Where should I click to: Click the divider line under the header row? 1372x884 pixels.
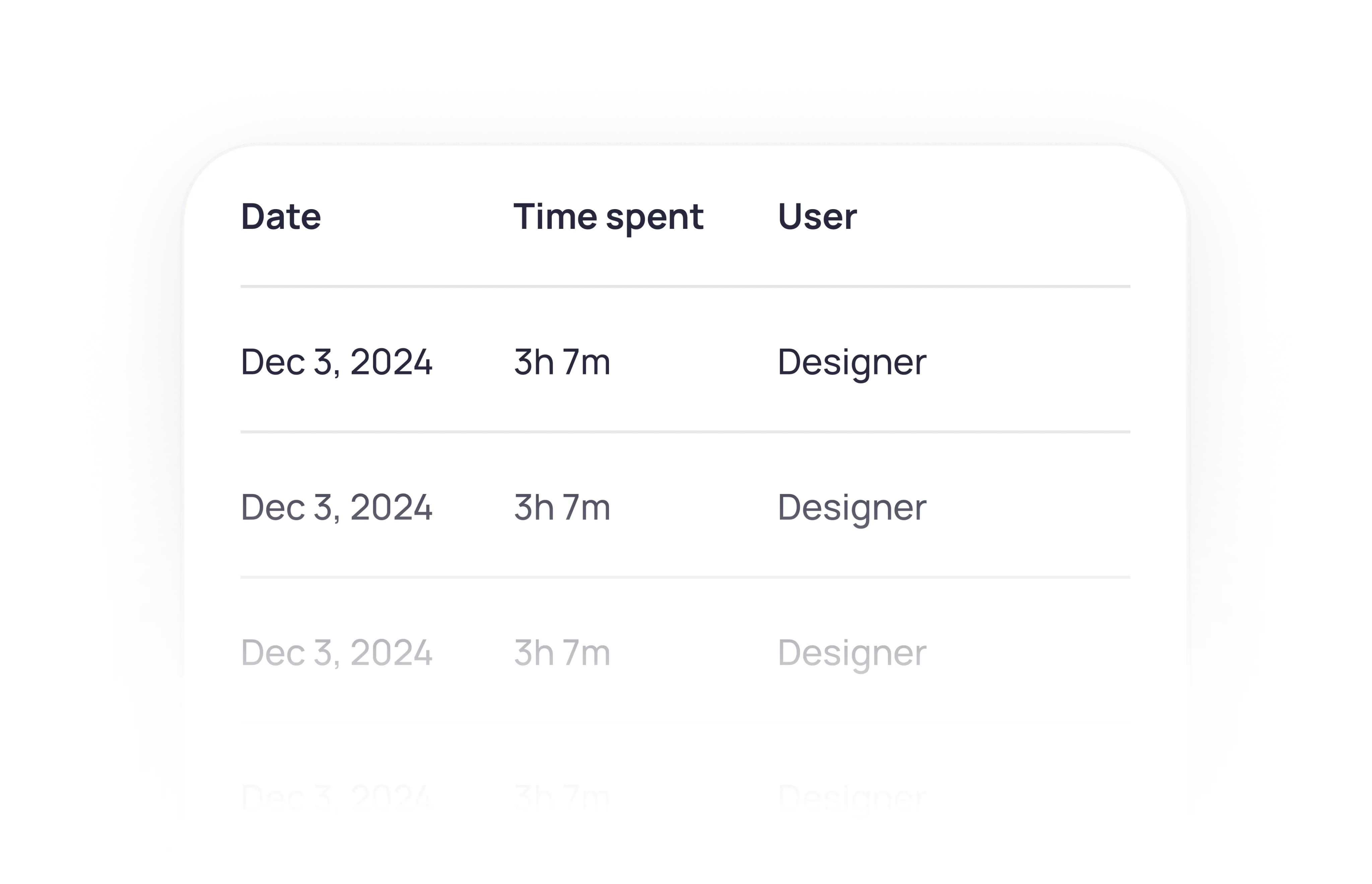685,286
